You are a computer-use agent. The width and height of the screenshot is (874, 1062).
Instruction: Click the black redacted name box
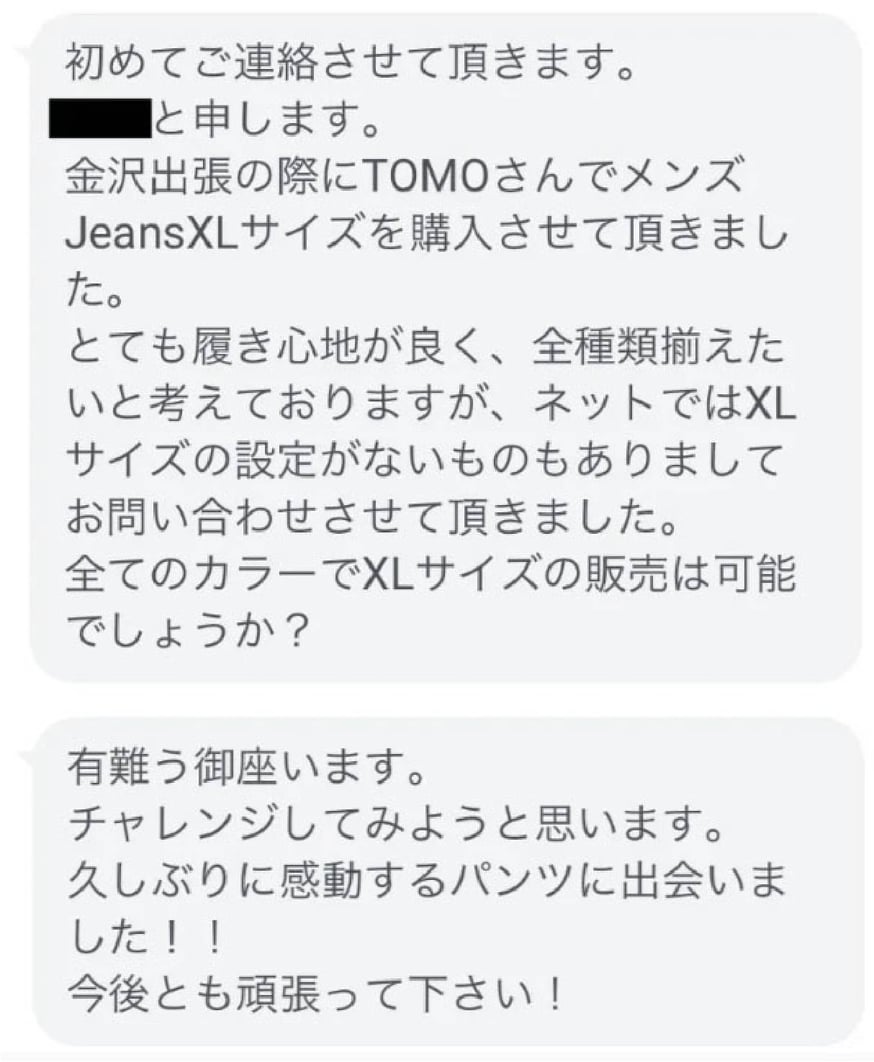click(x=100, y=119)
